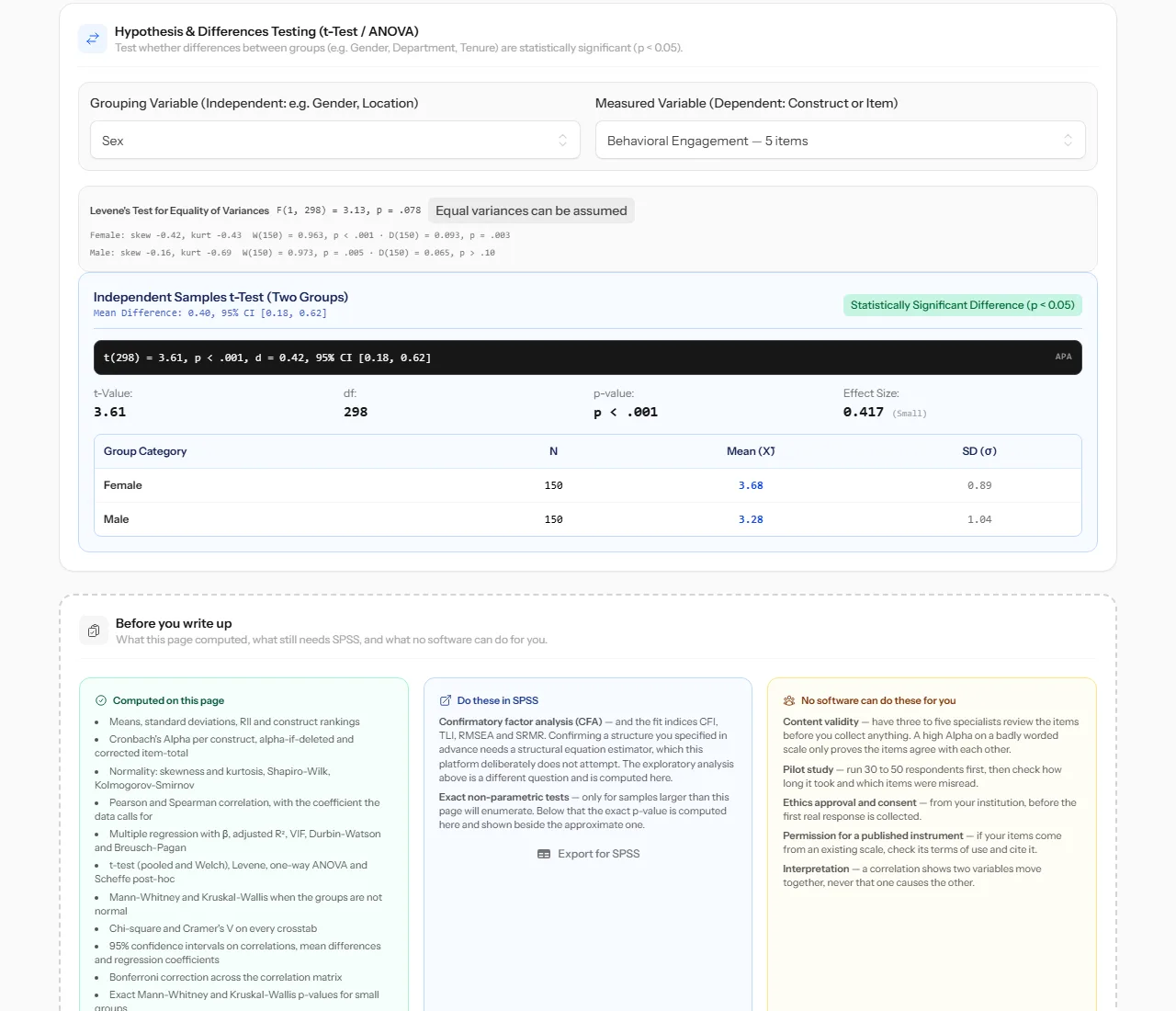
Task: Click the Female mean value 3.68
Action: coord(751,485)
